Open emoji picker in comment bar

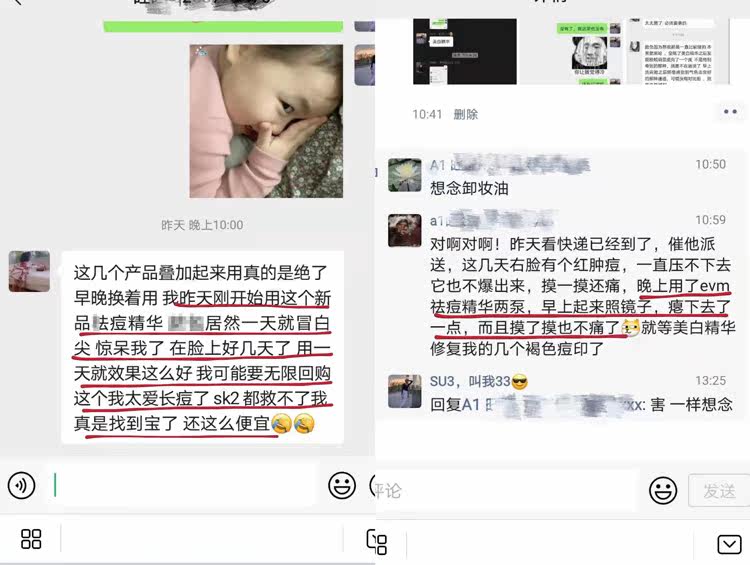662,490
